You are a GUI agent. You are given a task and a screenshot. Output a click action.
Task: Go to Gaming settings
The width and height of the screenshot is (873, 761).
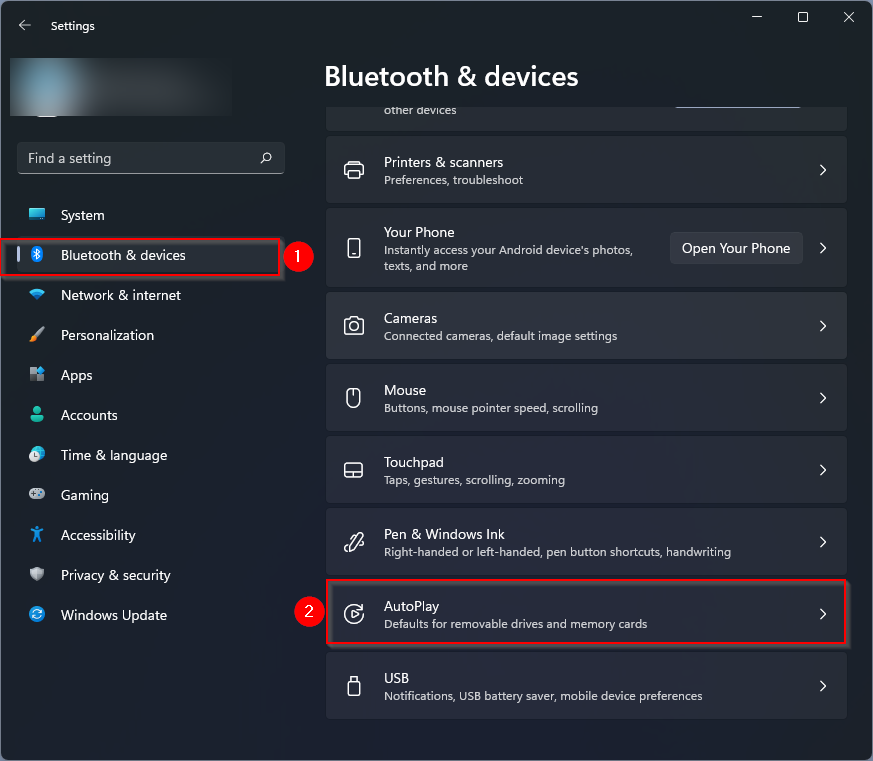click(x=150, y=495)
